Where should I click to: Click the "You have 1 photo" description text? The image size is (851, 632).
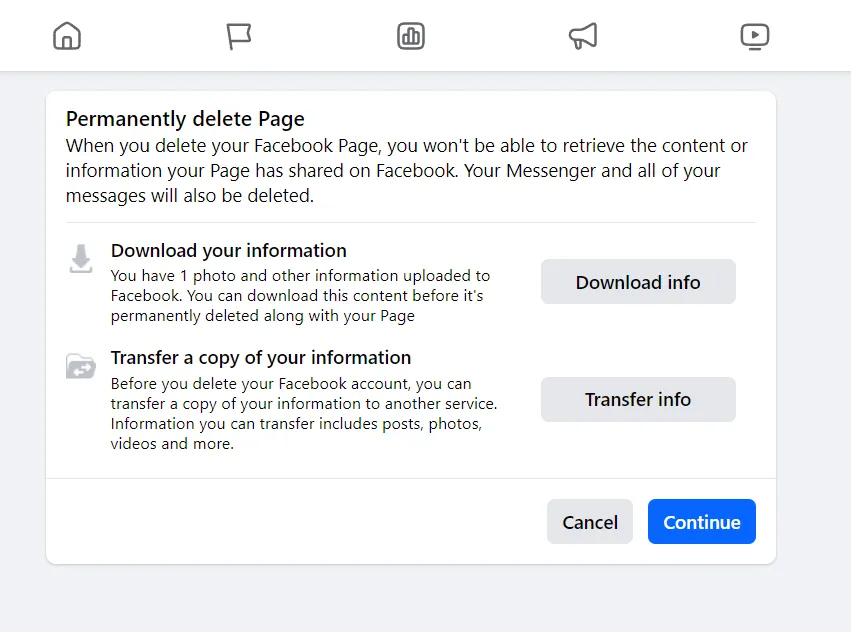[301, 295]
